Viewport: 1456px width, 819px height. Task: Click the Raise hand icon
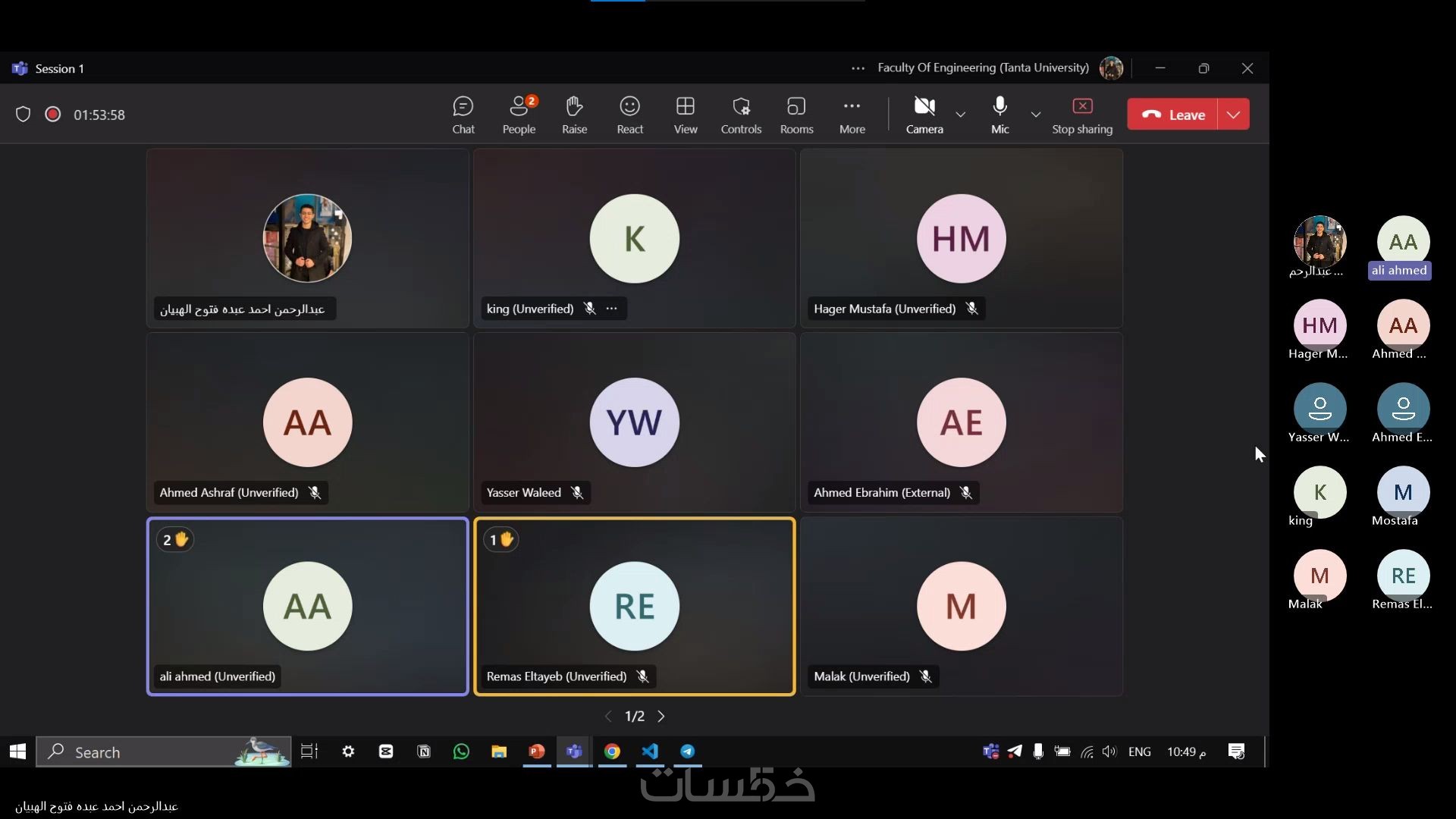tap(574, 115)
